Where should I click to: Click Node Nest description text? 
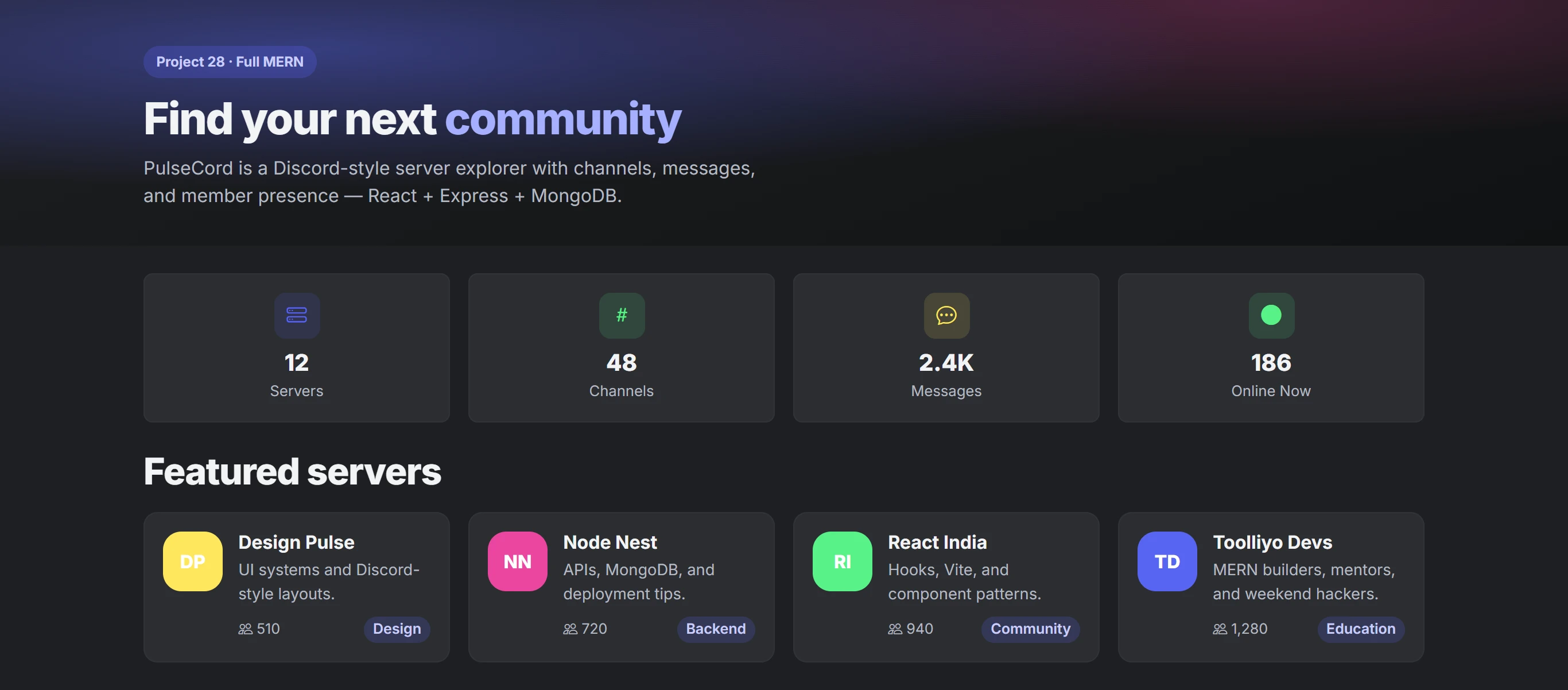(639, 582)
